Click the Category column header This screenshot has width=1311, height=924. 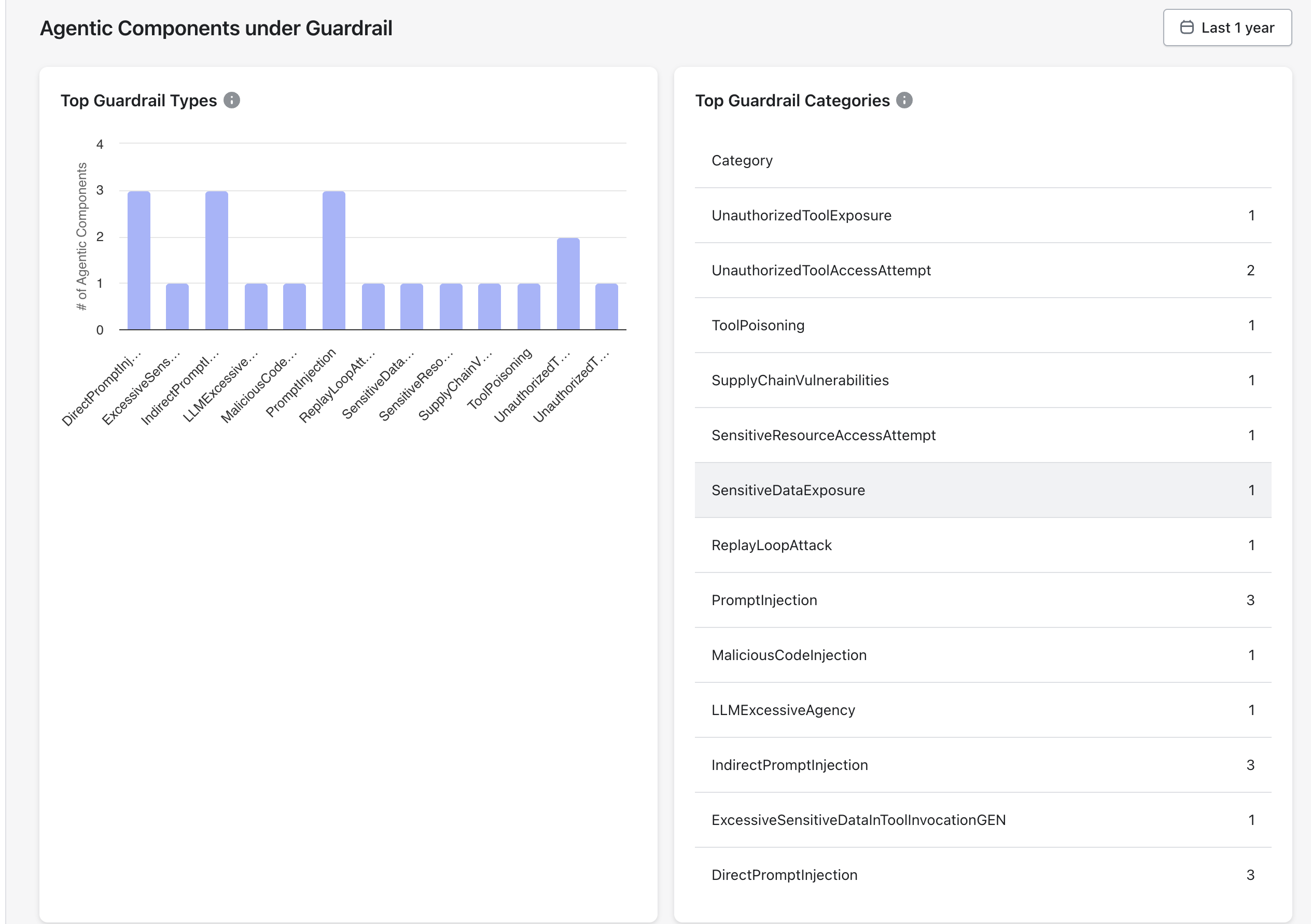click(x=742, y=160)
